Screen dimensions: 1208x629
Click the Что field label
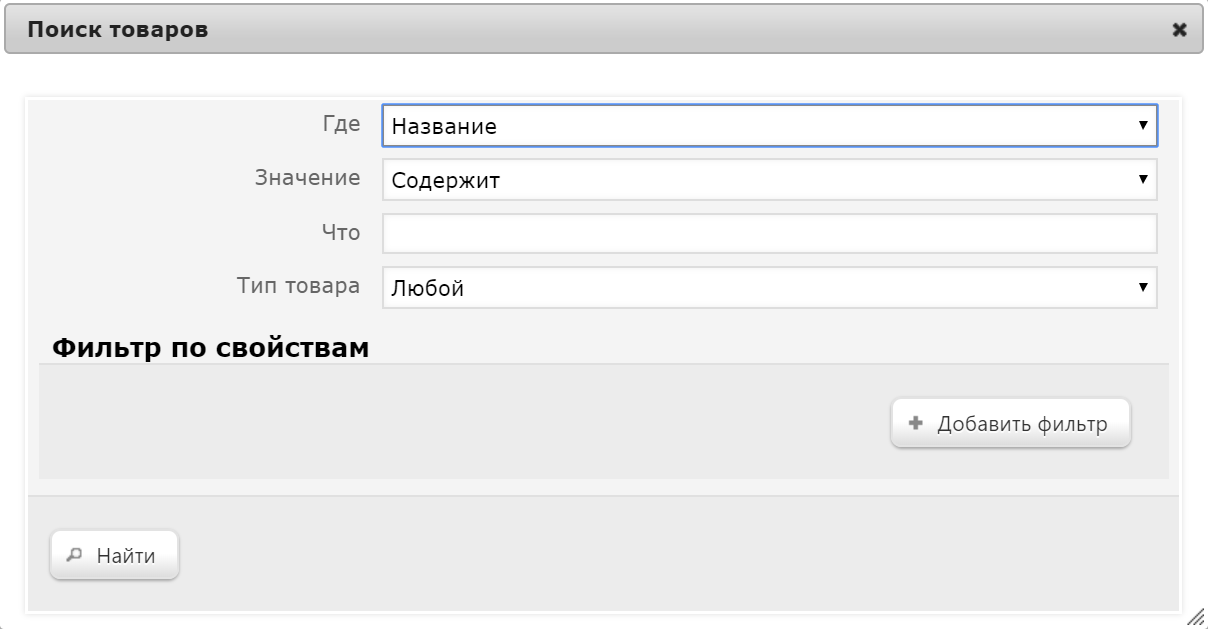(340, 232)
